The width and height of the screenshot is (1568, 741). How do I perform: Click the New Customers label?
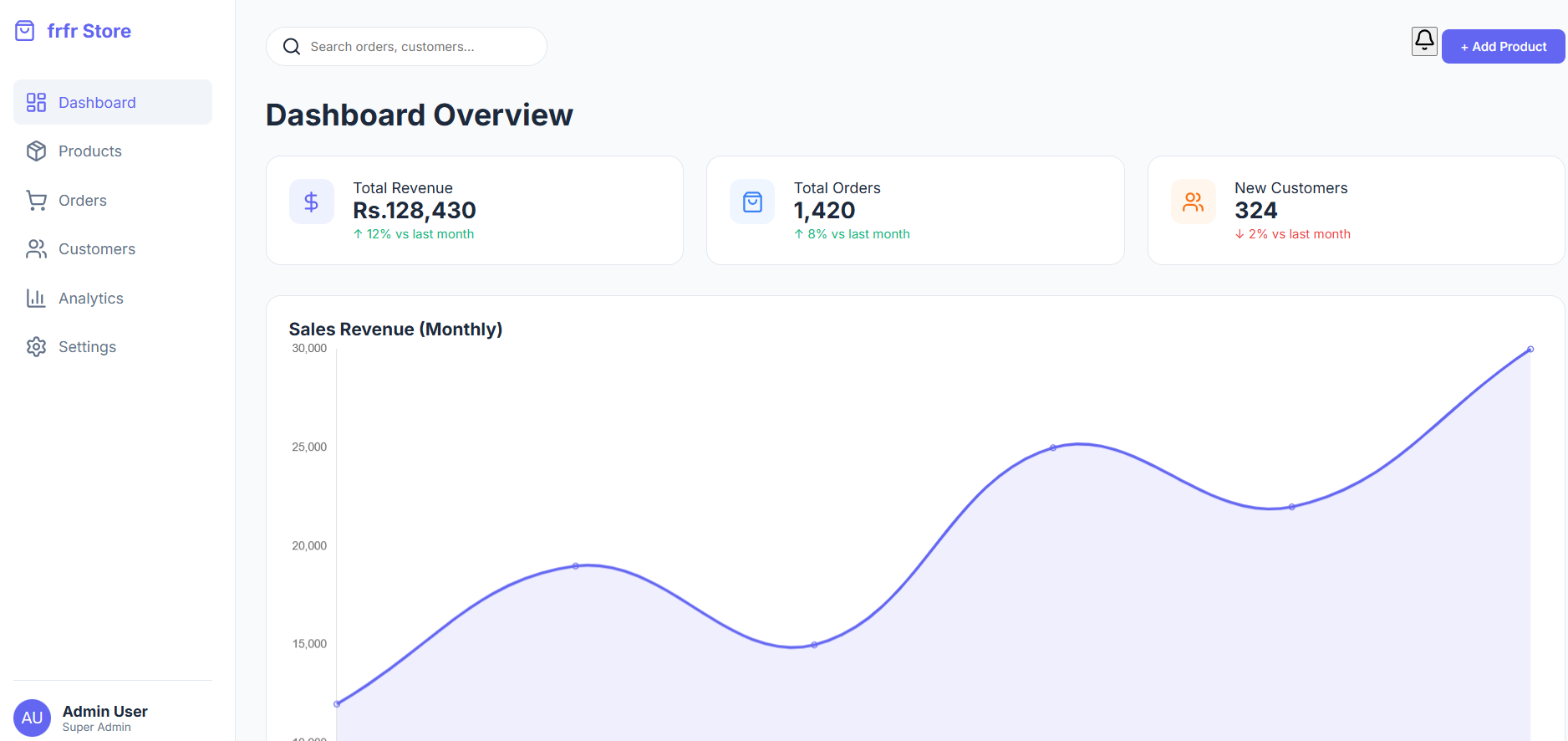1291,188
